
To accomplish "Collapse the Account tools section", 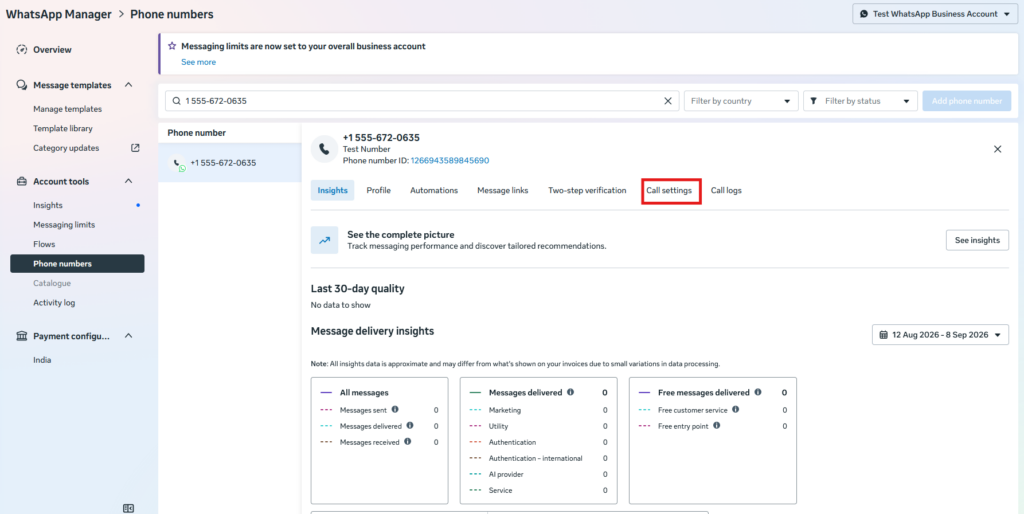I will 129,182.
